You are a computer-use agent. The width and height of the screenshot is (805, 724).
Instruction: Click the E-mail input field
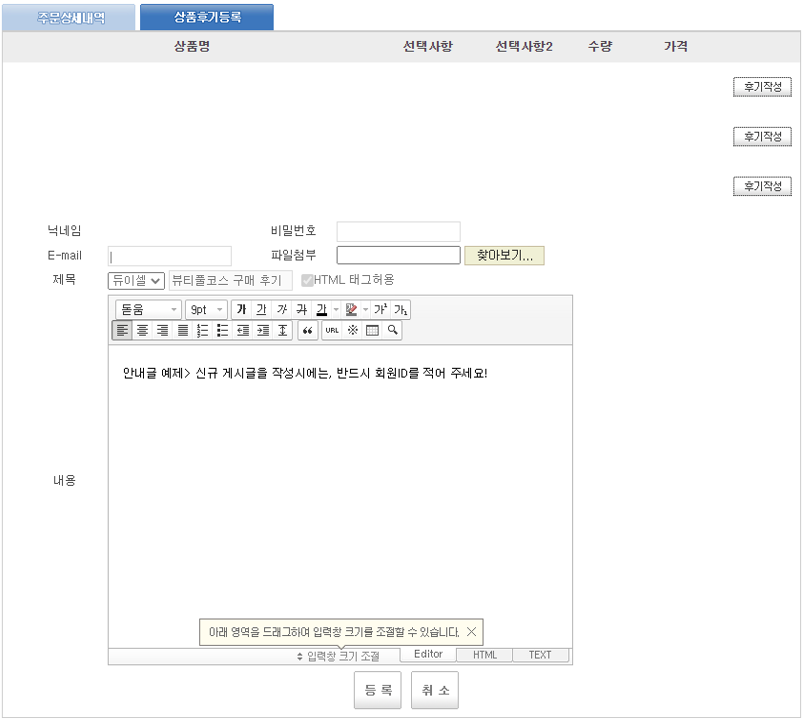[170, 256]
